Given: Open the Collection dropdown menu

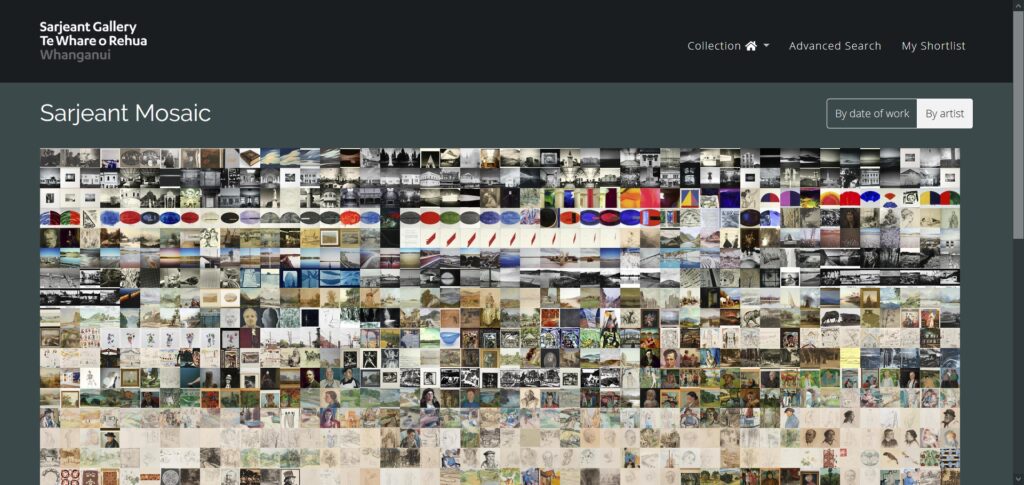Looking at the screenshot, I should point(728,46).
